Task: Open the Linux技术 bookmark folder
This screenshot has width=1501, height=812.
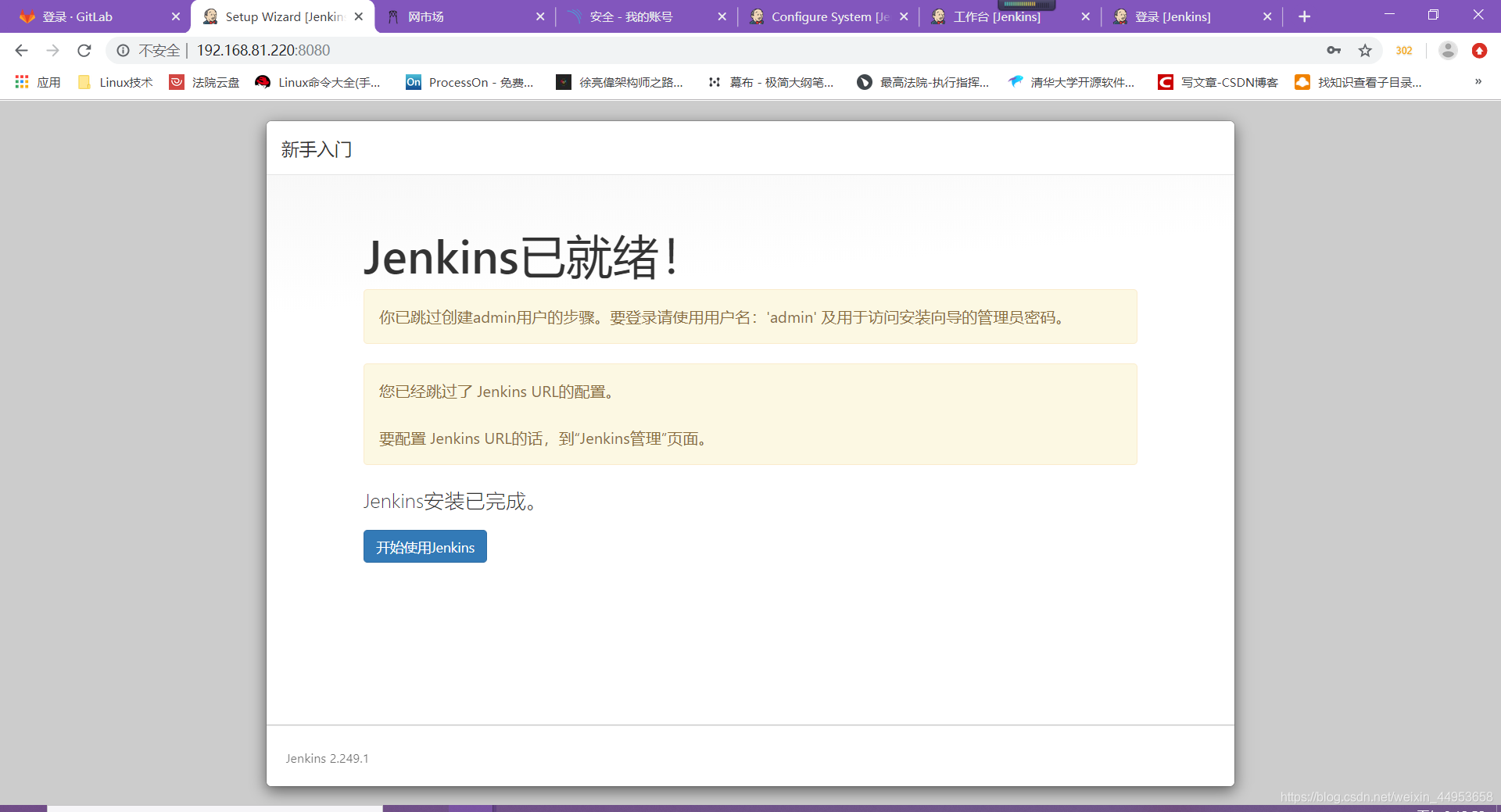Action: [115, 82]
